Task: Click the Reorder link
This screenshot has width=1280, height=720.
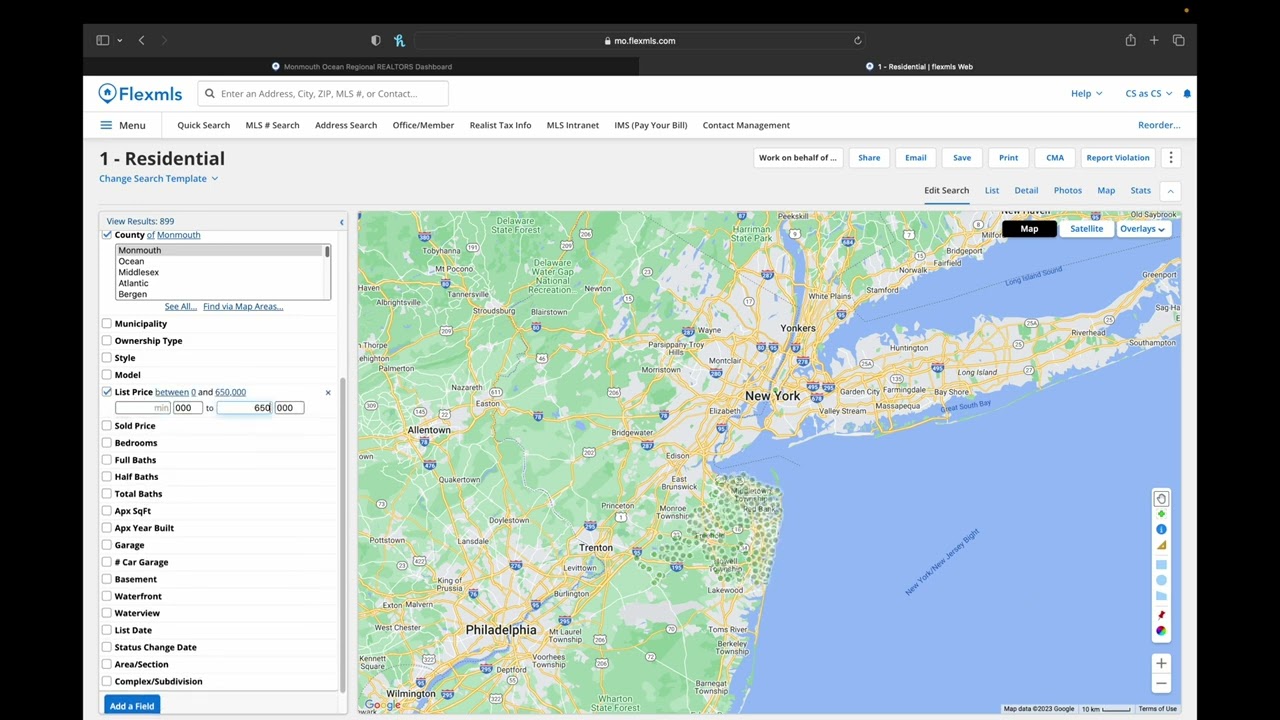Action: pos(1159,125)
